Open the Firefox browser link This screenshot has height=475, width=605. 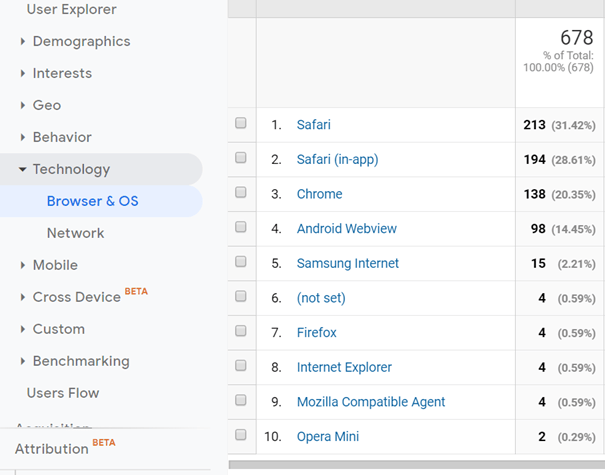[x=317, y=333]
